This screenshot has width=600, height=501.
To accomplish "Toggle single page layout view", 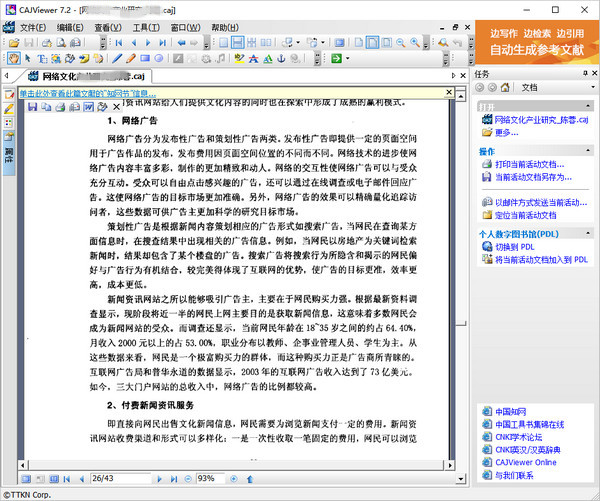I will [223, 42].
